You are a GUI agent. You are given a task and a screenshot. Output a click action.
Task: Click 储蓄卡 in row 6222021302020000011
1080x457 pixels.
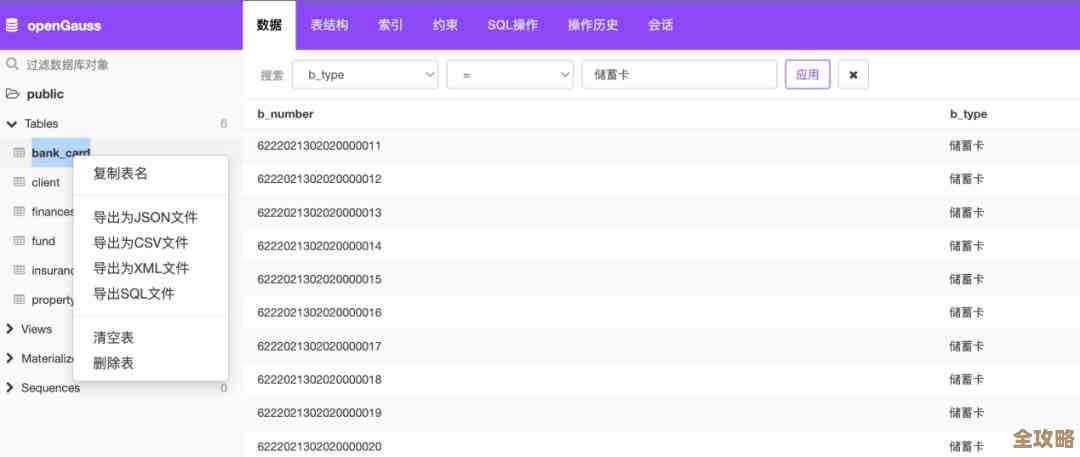click(x=966, y=145)
